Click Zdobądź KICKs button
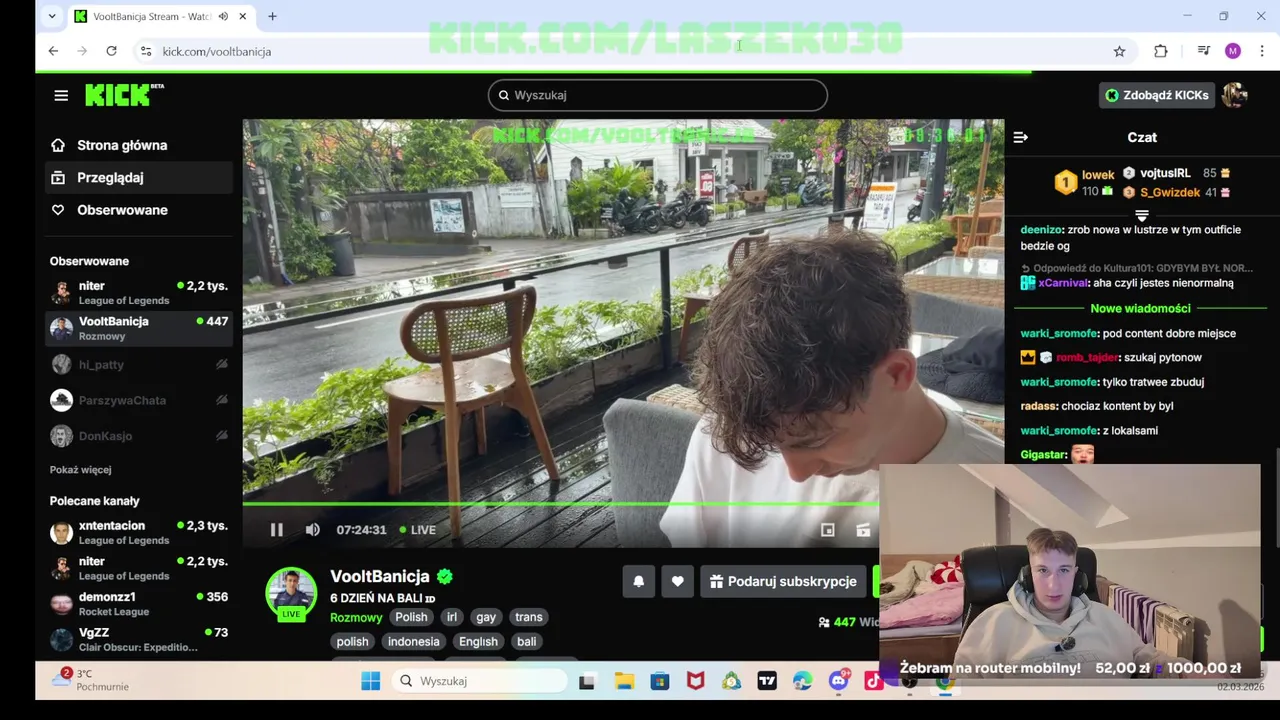This screenshot has width=1280, height=720. coord(1157,95)
